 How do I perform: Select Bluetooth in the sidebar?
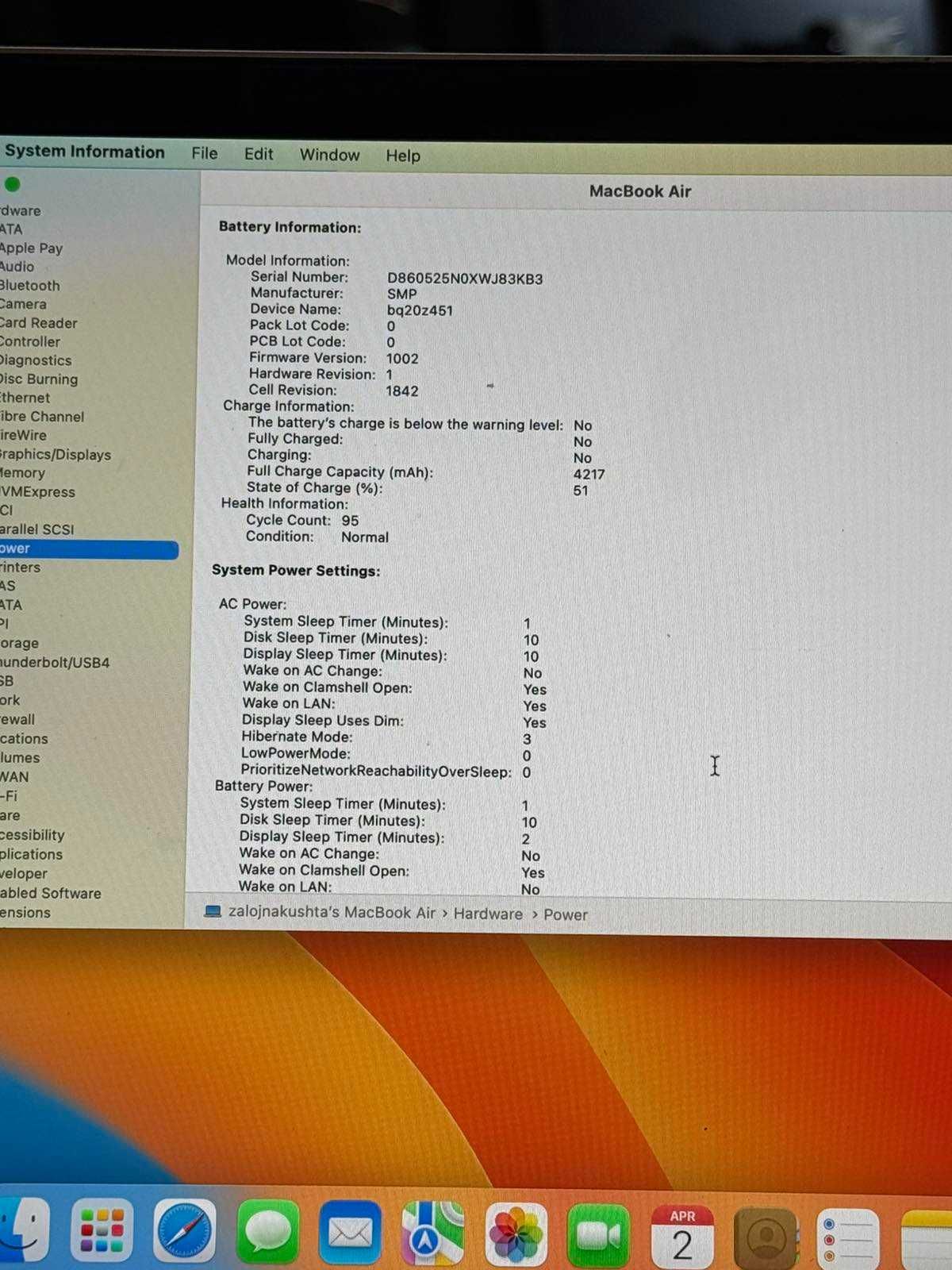[29, 286]
